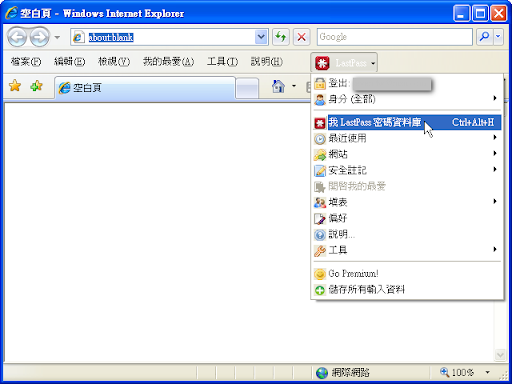Click the browser Back arrow button
The height and width of the screenshot is (384, 512).
(17, 37)
